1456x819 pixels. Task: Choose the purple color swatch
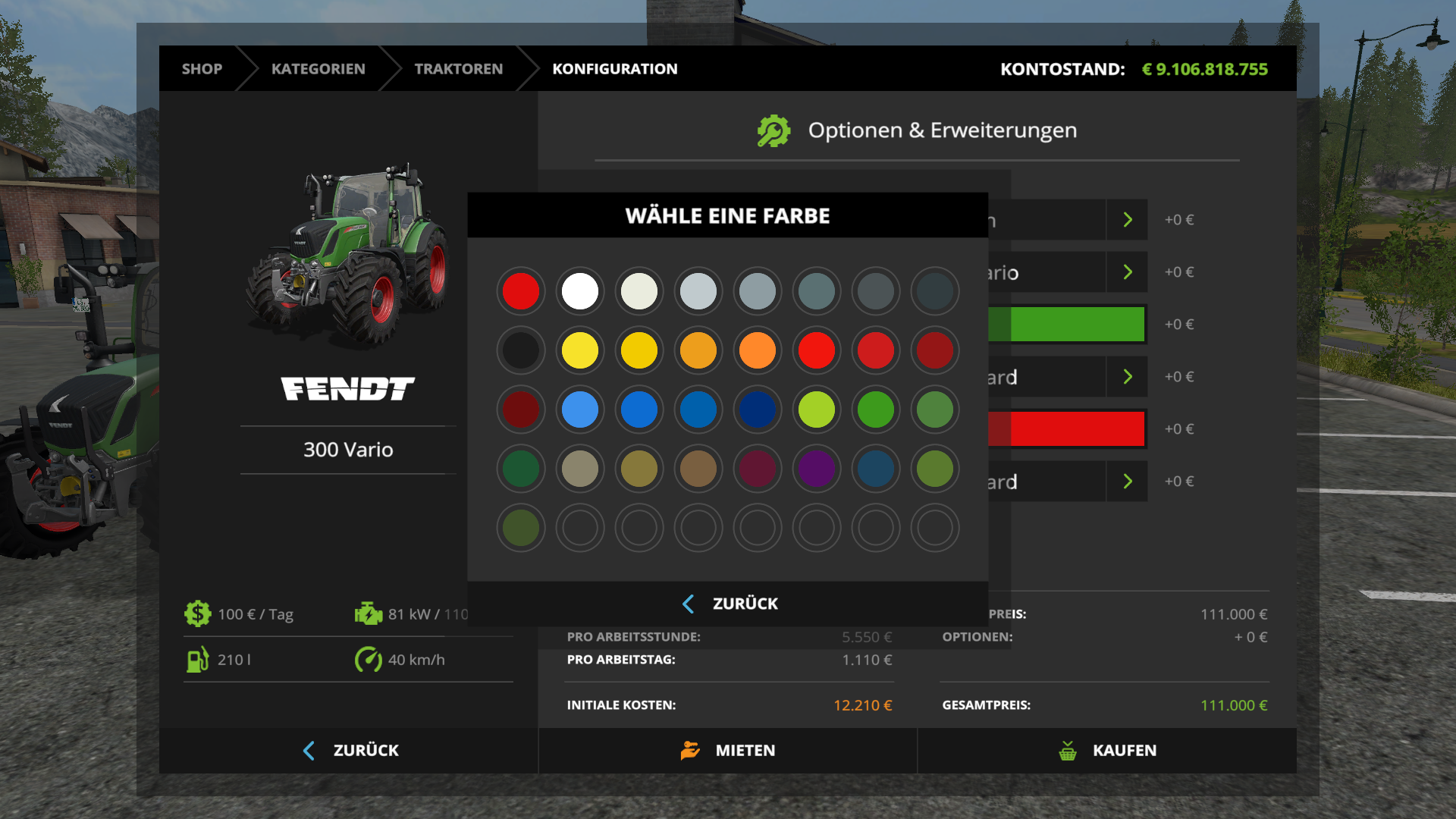817,469
